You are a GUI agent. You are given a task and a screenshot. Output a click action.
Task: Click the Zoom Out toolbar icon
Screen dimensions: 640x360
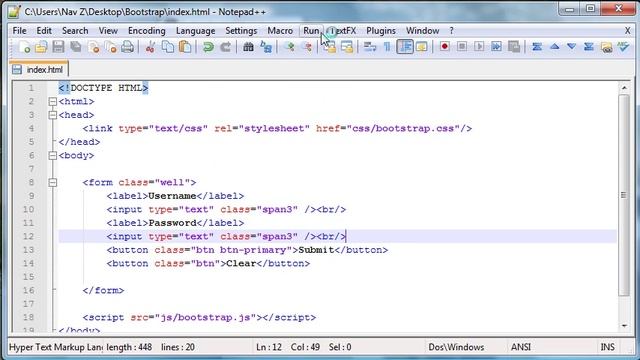[x=307, y=47]
